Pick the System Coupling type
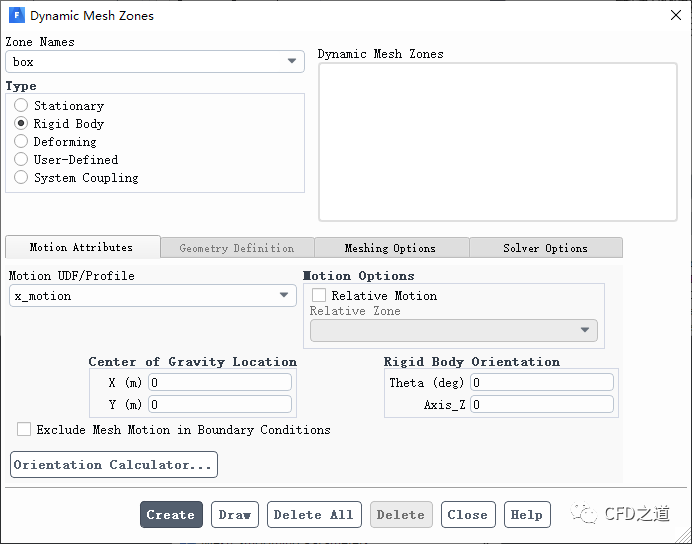This screenshot has width=692, height=544. point(21,178)
